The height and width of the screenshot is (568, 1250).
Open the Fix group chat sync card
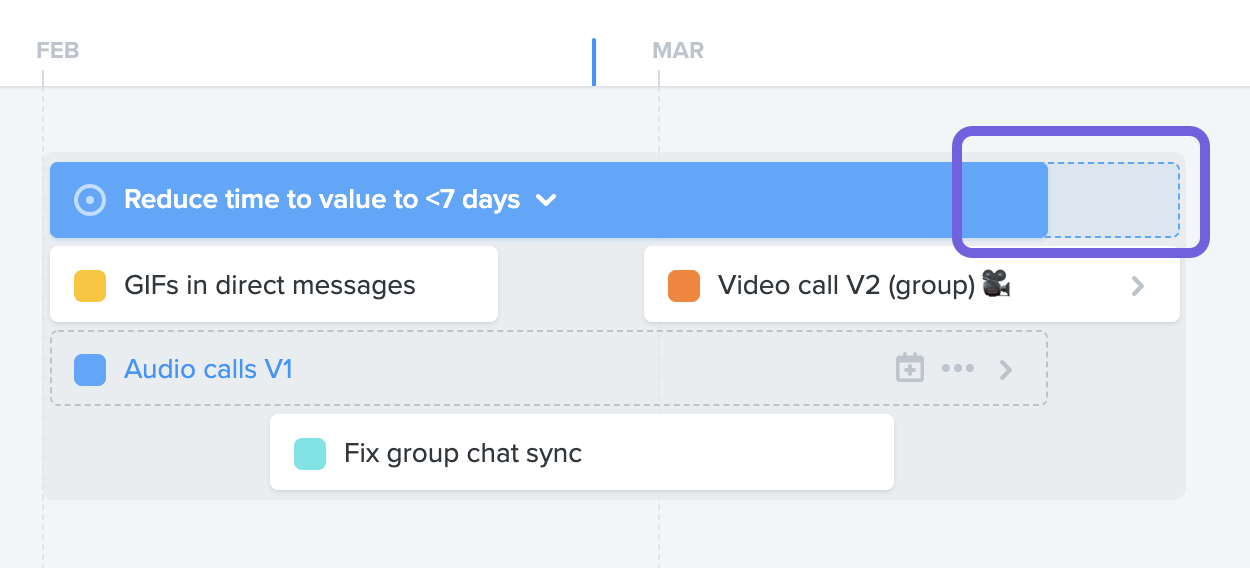pyautogui.click(x=582, y=452)
